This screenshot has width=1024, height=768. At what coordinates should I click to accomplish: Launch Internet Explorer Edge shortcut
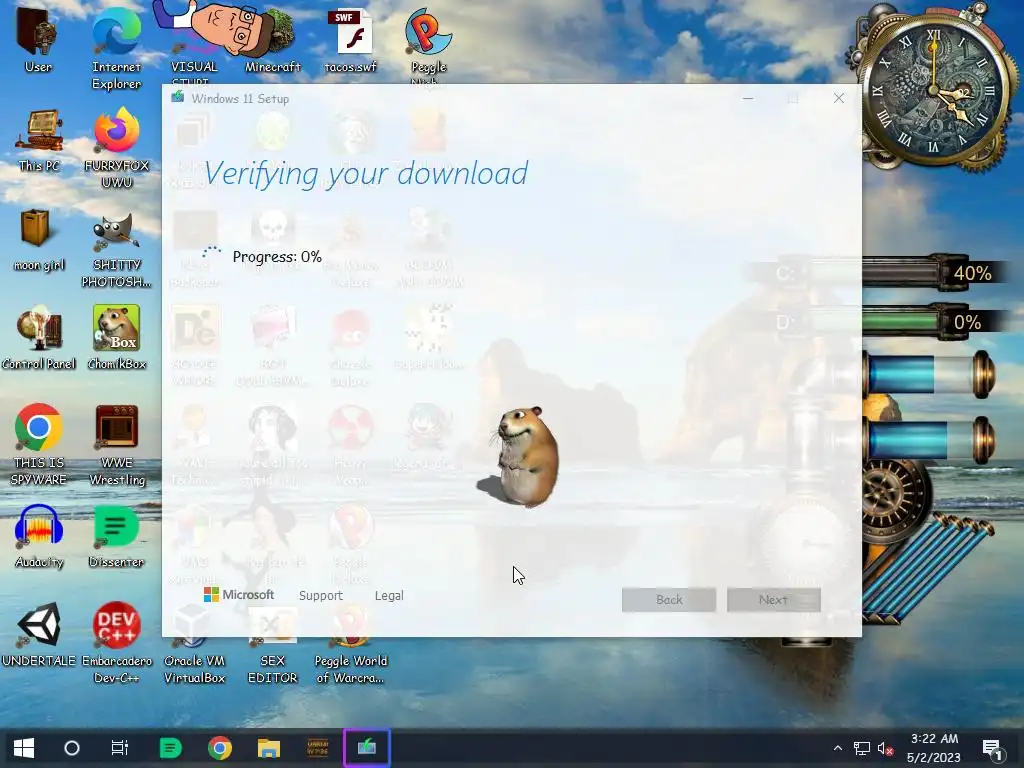pos(116,47)
